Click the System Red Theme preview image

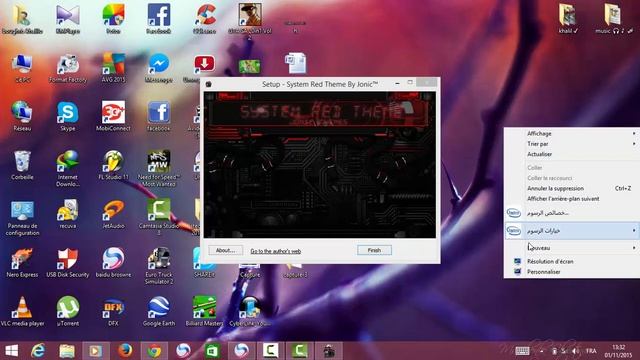(320, 165)
